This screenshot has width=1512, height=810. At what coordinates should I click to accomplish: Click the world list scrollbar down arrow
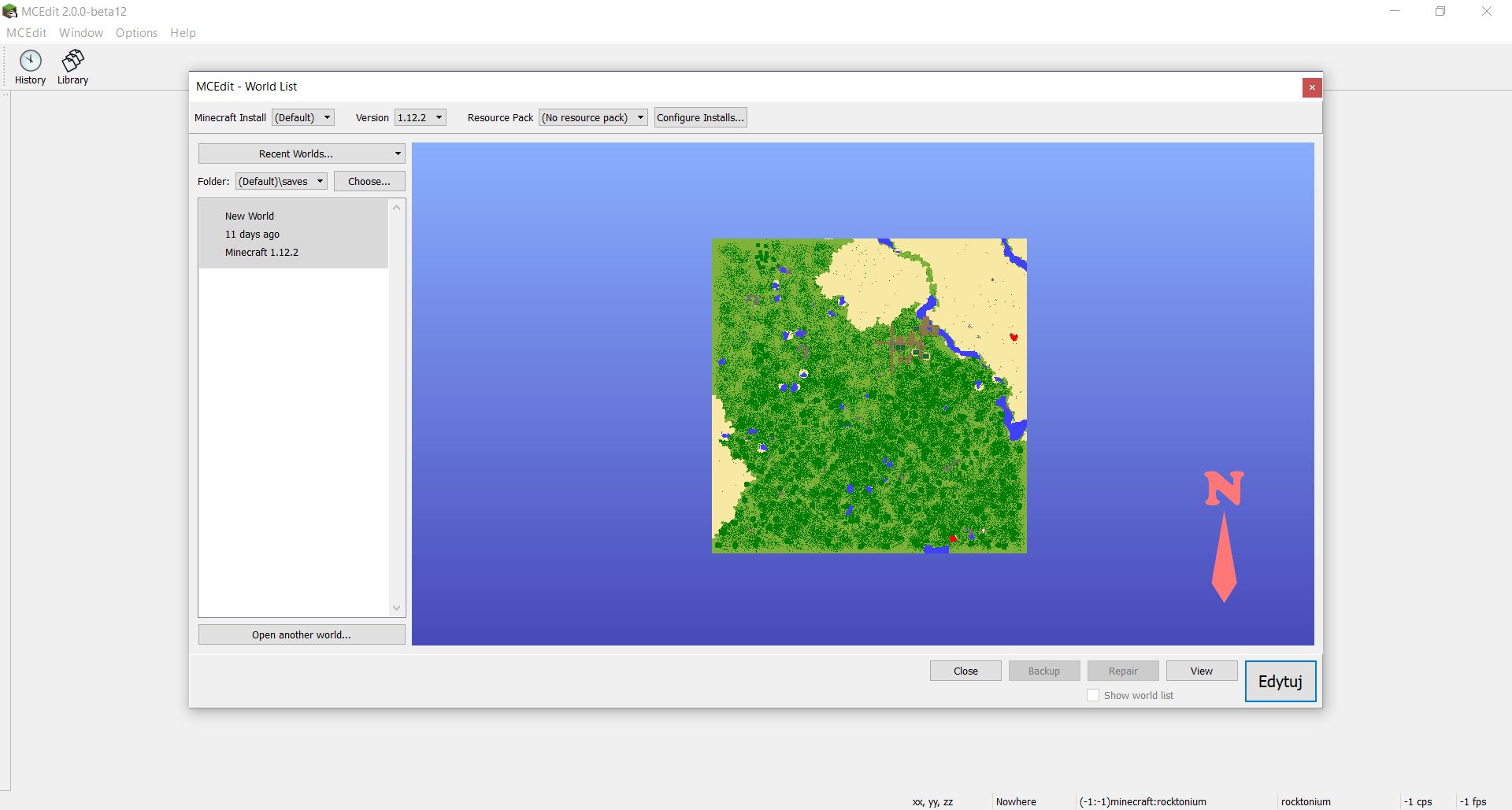pos(396,608)
